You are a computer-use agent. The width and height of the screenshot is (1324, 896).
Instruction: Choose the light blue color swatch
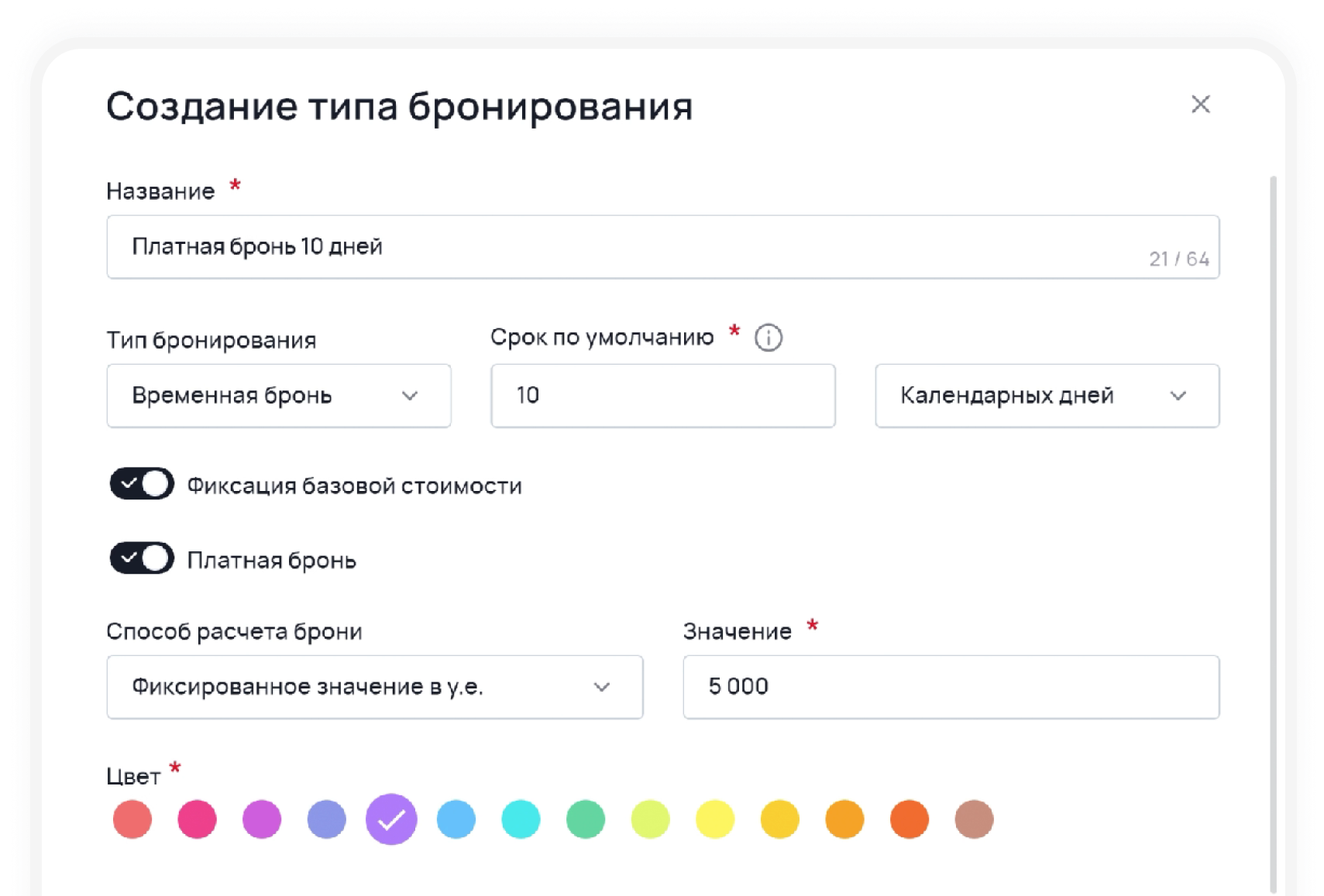(x=457, y=819)
